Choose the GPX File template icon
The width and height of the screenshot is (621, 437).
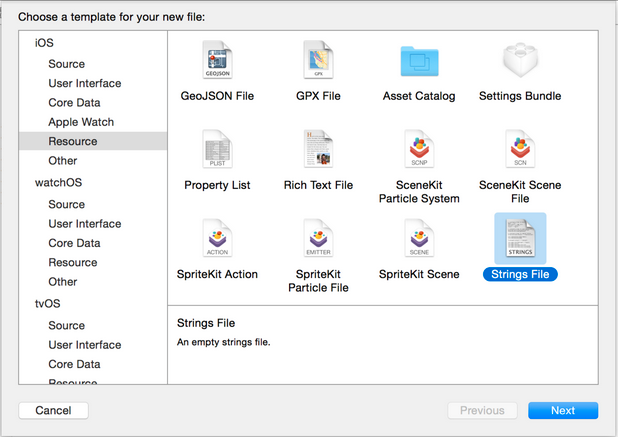[x=318, y=60]
